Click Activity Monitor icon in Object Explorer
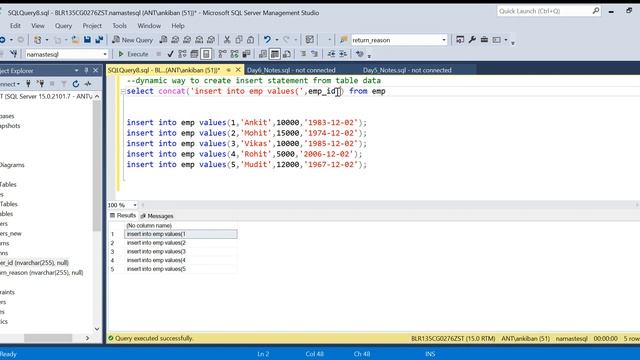Image resolution: width=640 pixels, height=360 pixels. pos(88,84)
